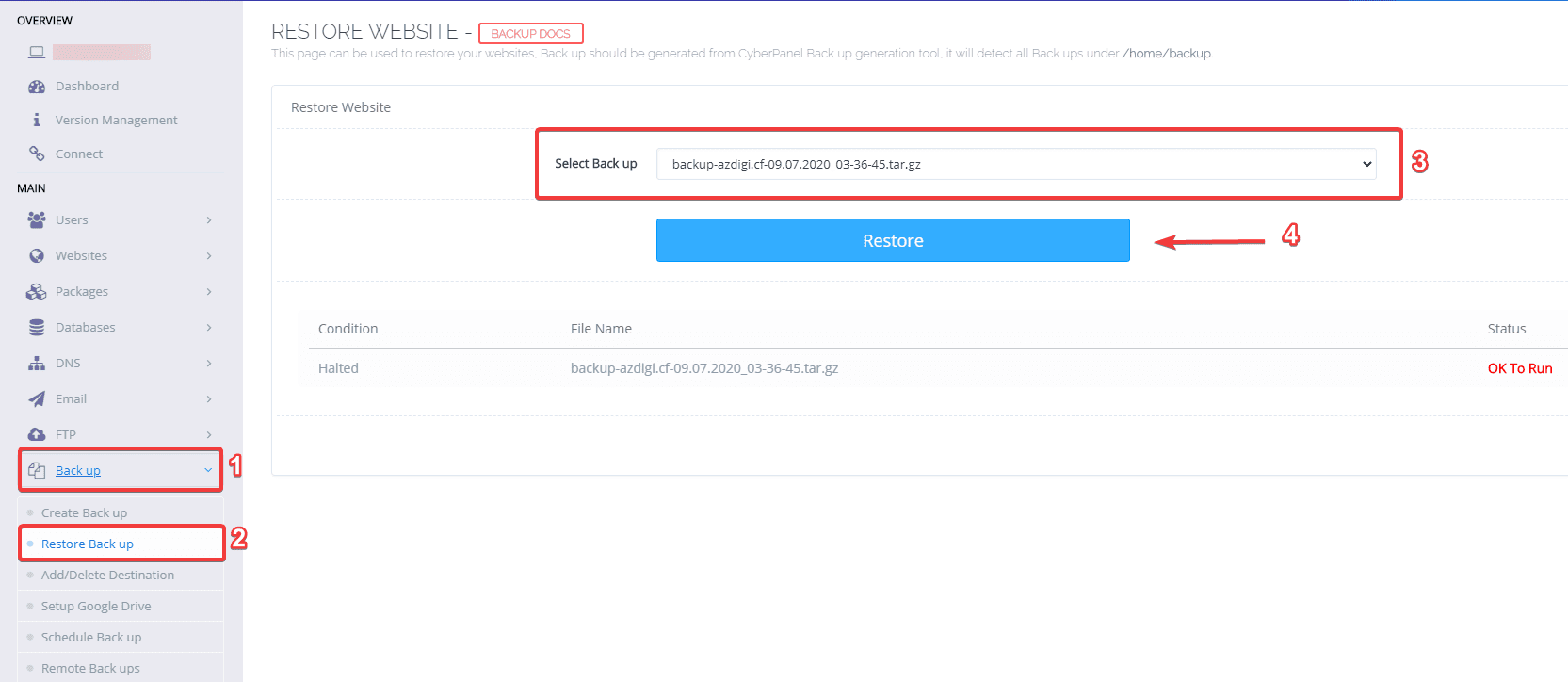The width and height of the screenshot is (1568, 682).
Task: Collapse the Back up menu section
Action: [208, 470]
